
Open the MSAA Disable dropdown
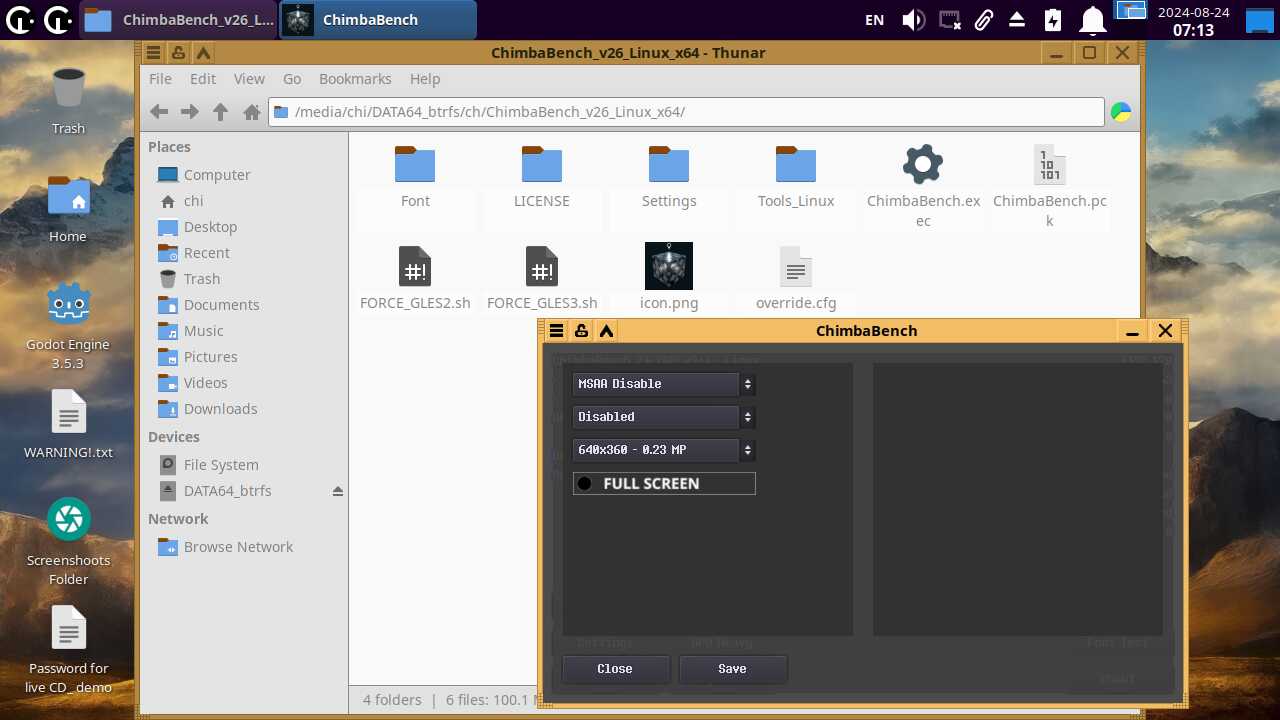pyautogui.click(x=664, y=384)
